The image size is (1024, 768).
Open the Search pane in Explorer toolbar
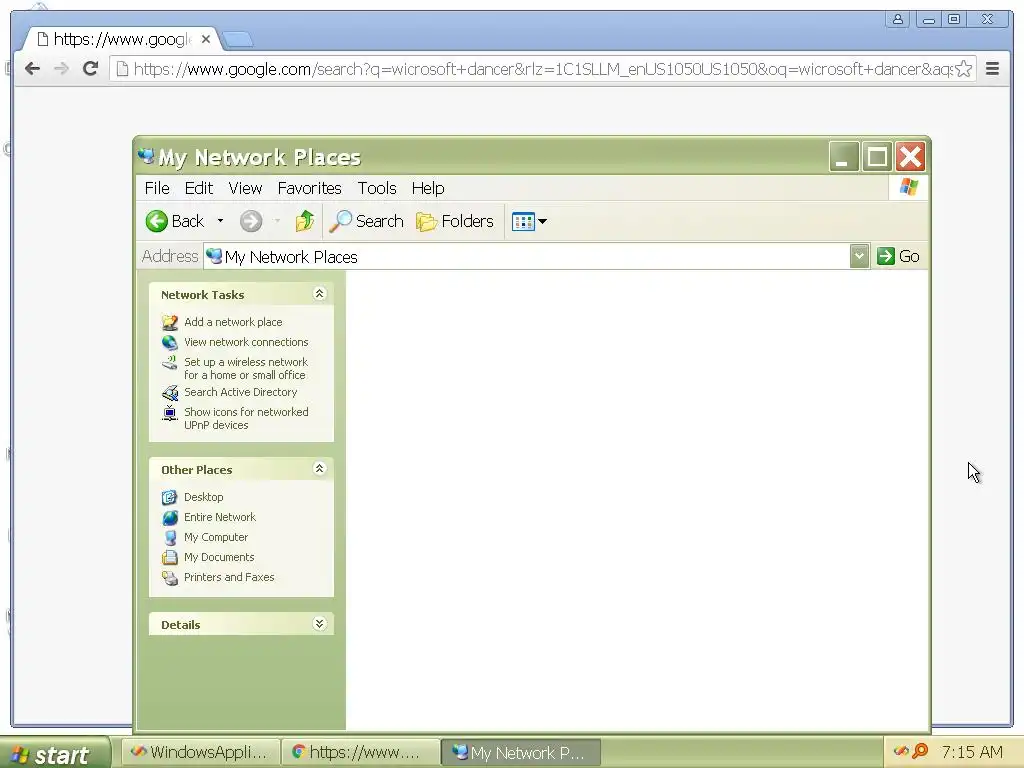click(366, 221)
